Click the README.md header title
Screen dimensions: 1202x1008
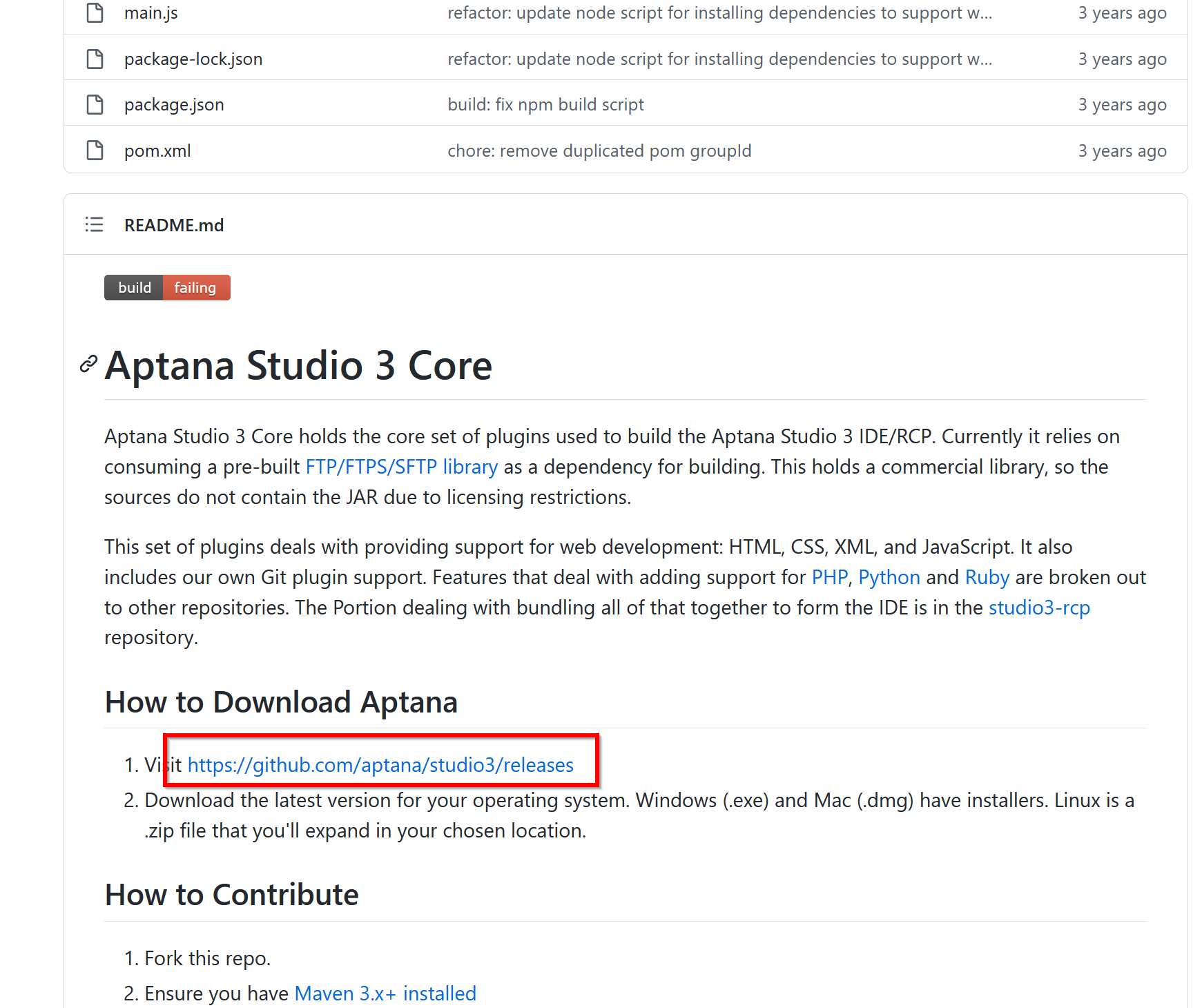point(174,225)
